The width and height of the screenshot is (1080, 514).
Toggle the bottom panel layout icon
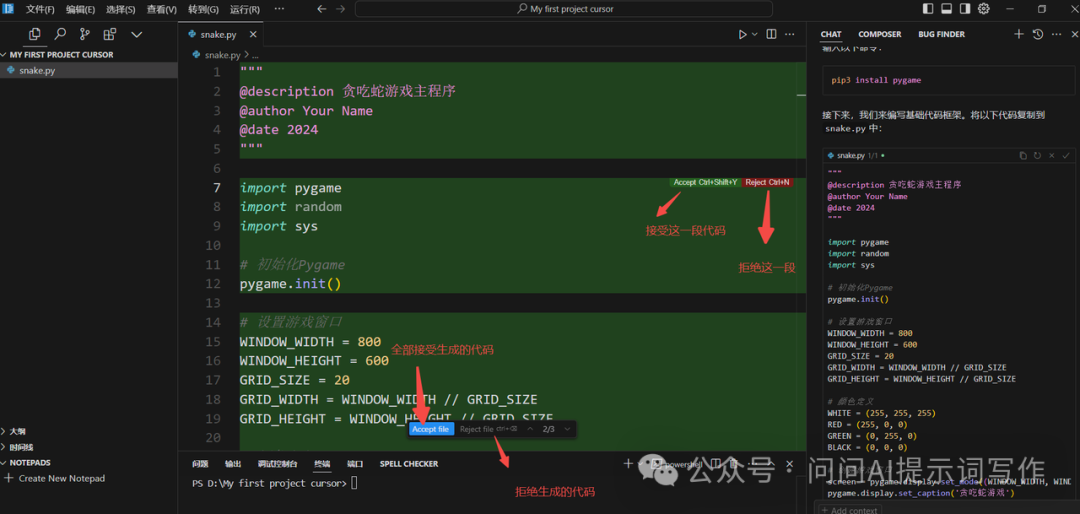946,9
